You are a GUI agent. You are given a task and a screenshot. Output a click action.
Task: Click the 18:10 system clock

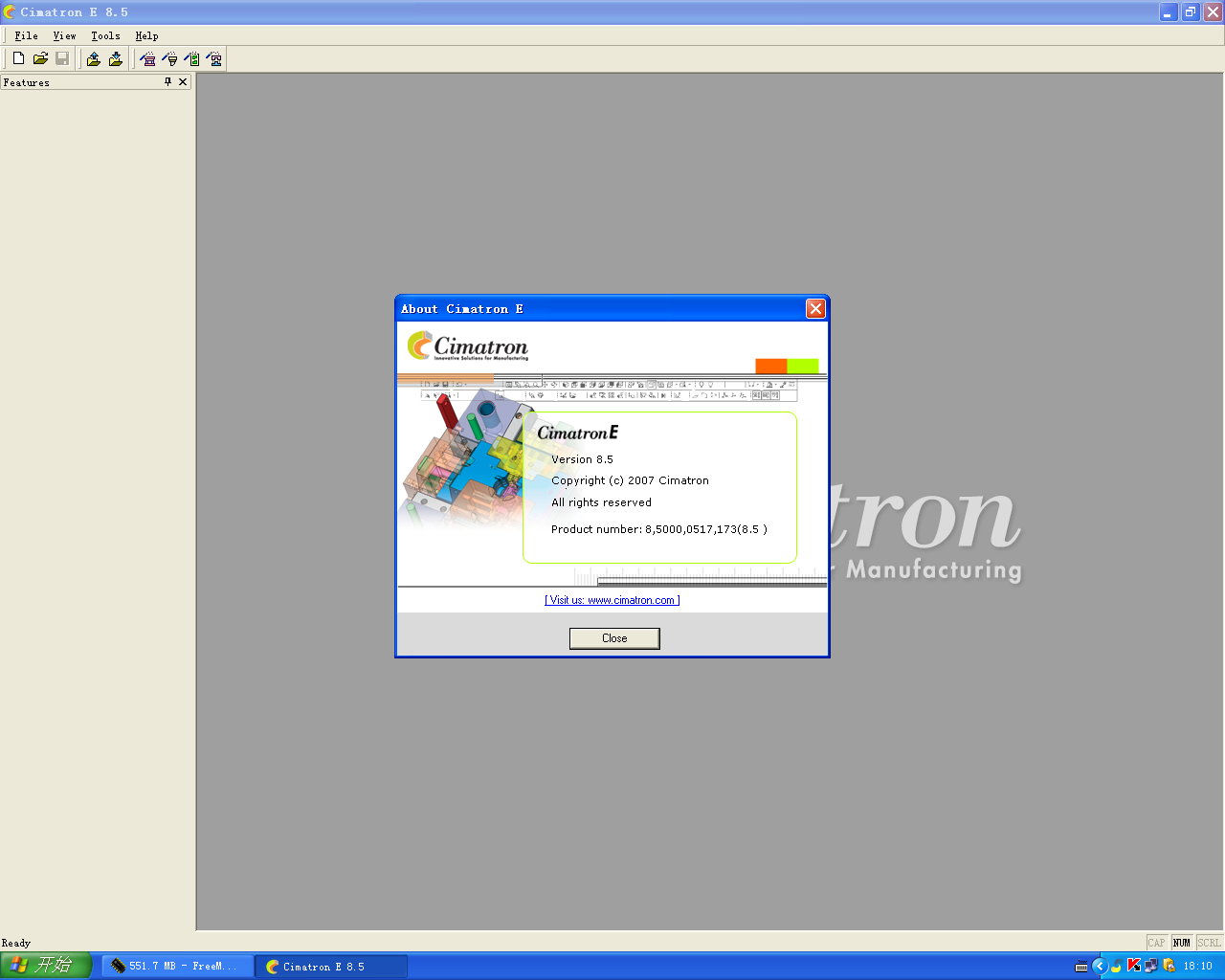1197,967
